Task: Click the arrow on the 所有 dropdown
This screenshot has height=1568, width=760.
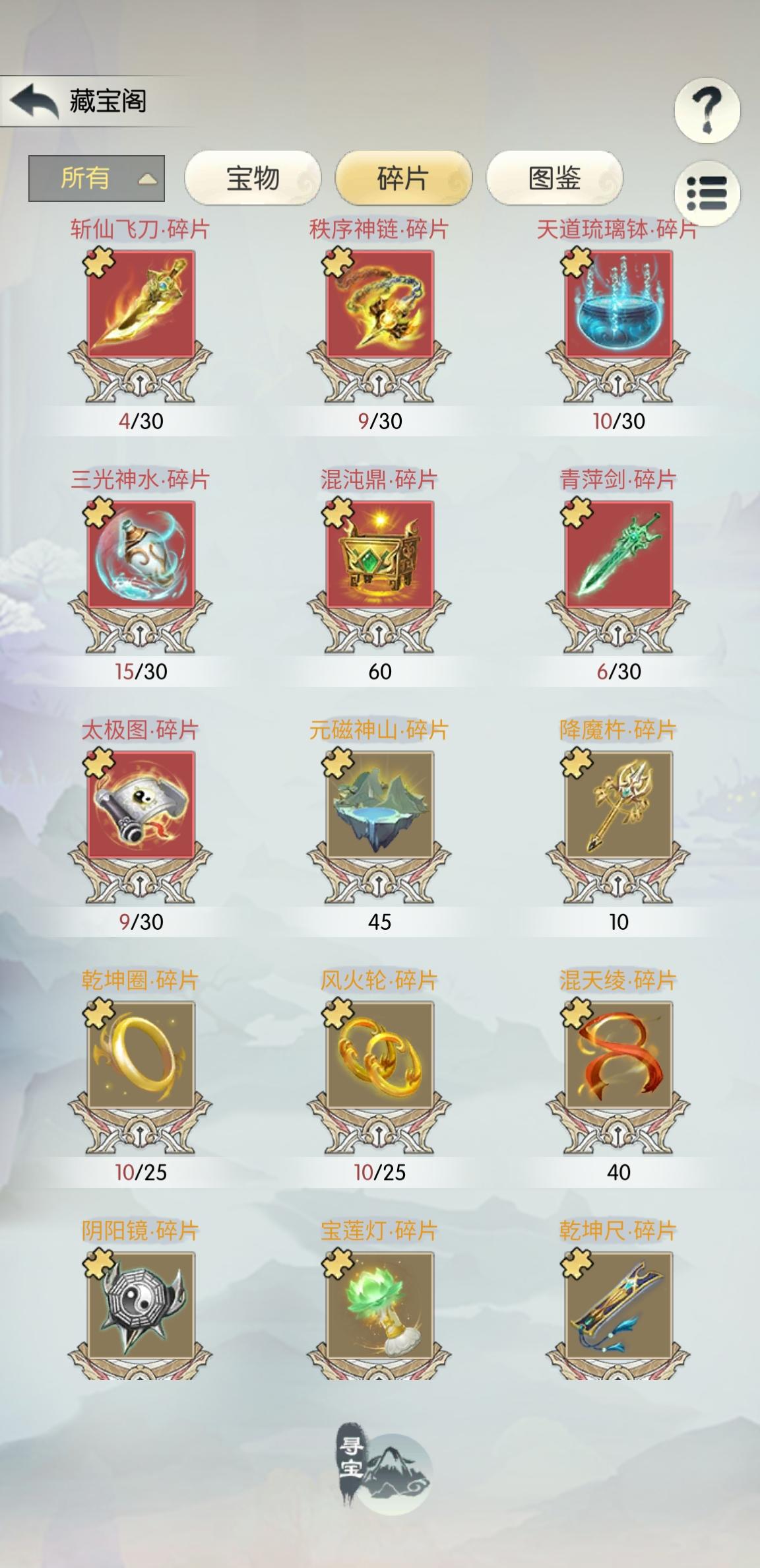Action: (x=147, y=179)
